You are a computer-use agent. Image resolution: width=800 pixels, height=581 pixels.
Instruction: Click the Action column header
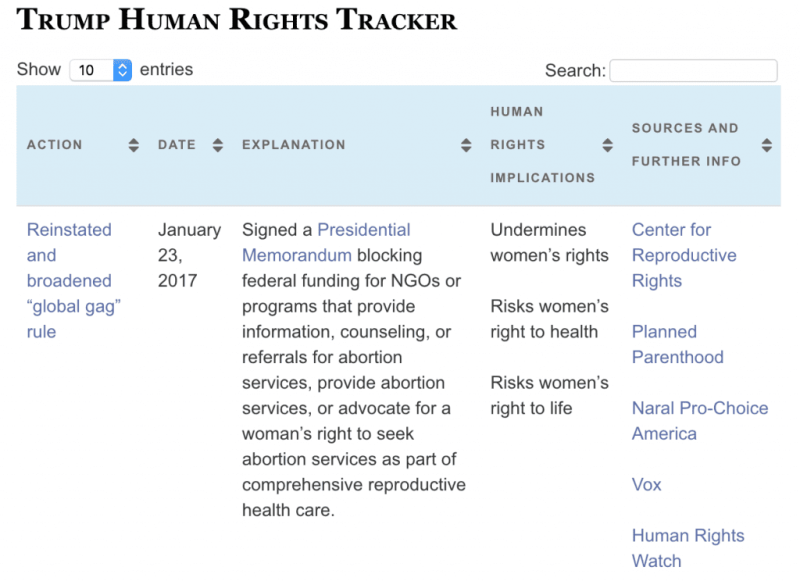coord(55,145)
